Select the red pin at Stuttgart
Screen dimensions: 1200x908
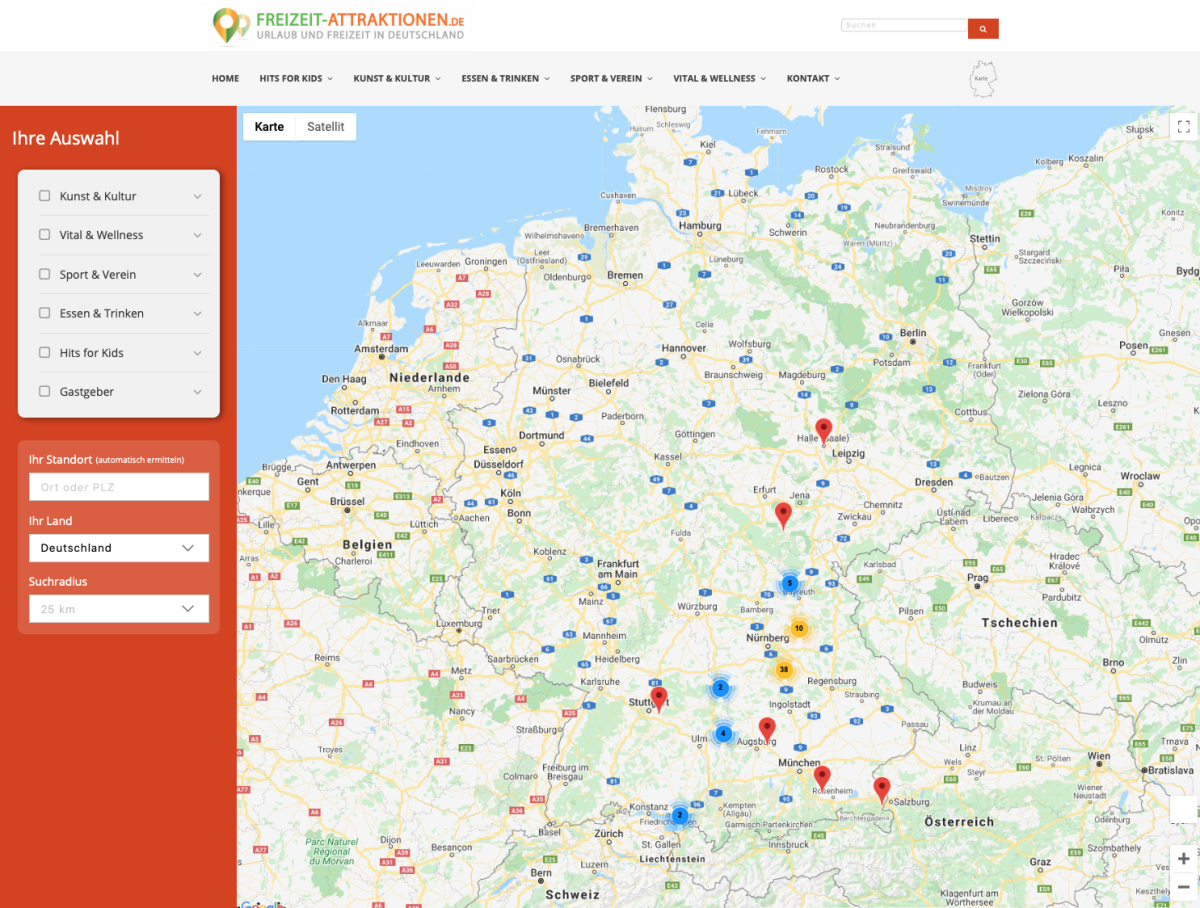659,699
